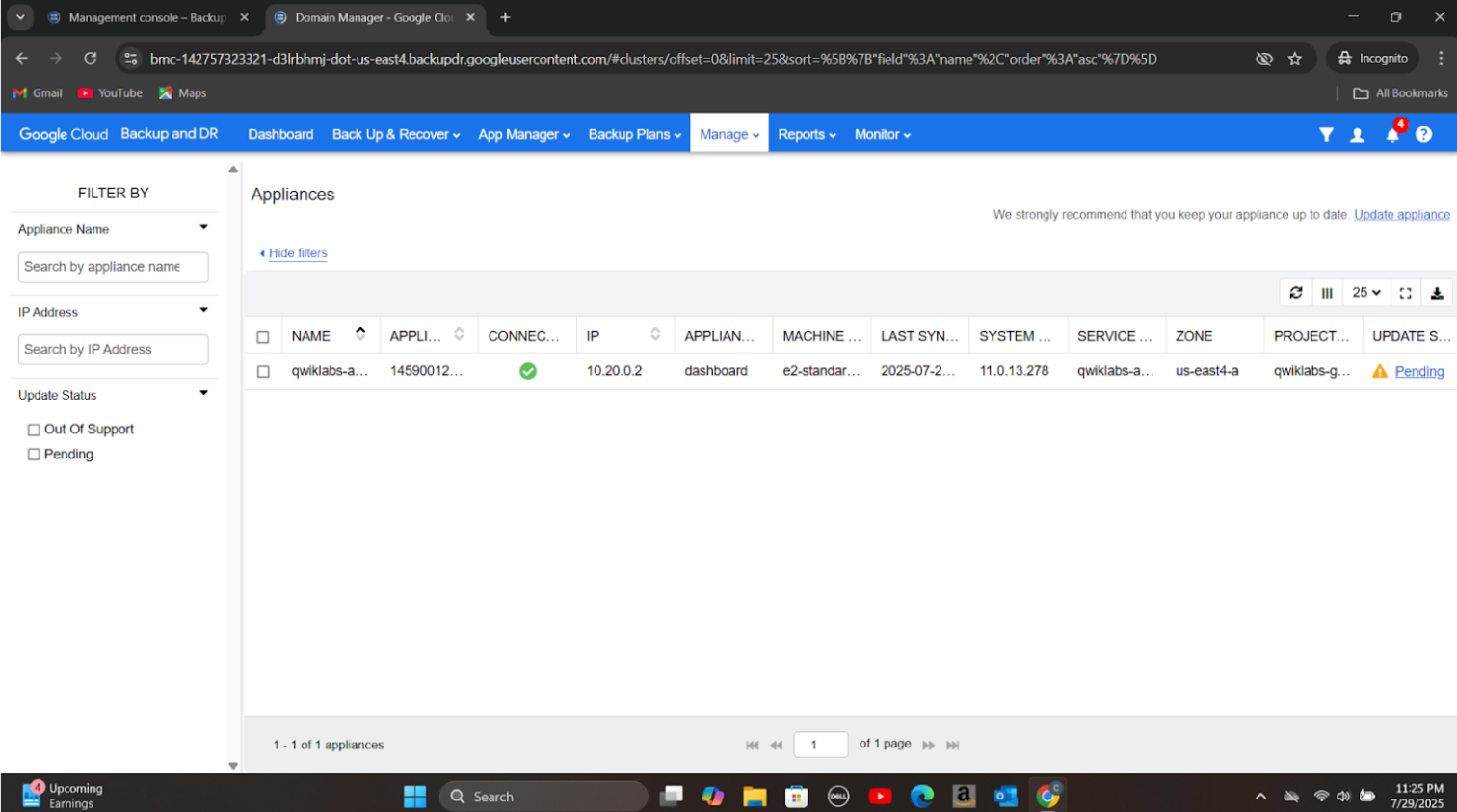Select the qwiklabs appliance row checkbox
The image size is (1457, 812).
(263, 371)
